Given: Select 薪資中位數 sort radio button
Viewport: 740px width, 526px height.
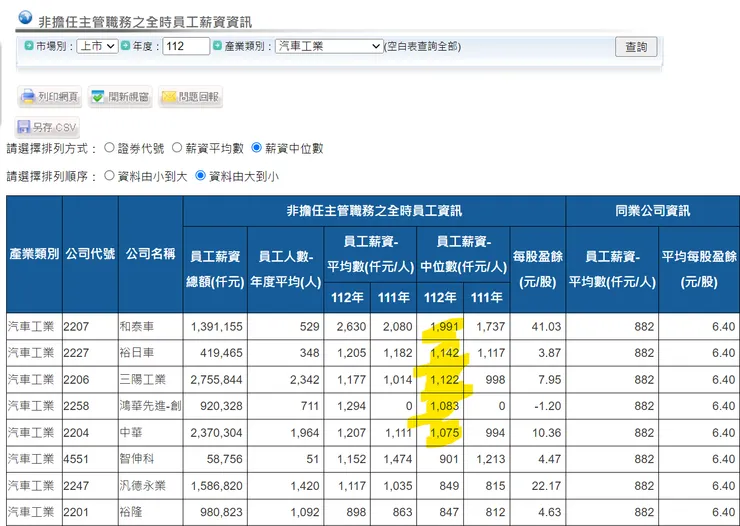Looking at the screenshot, I should pyautogui.click(x=256, y=148).
